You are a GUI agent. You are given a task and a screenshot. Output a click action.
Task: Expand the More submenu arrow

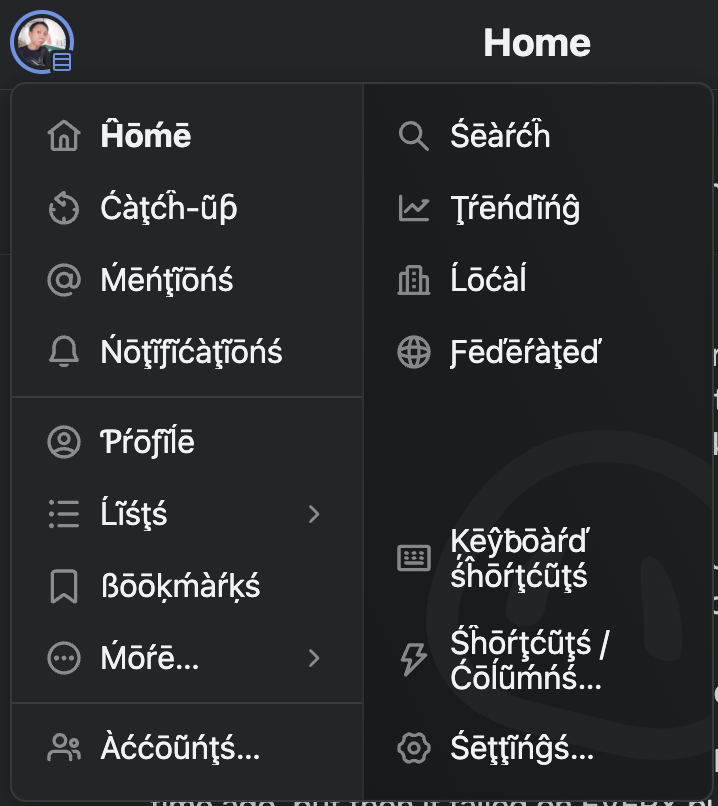314,658
